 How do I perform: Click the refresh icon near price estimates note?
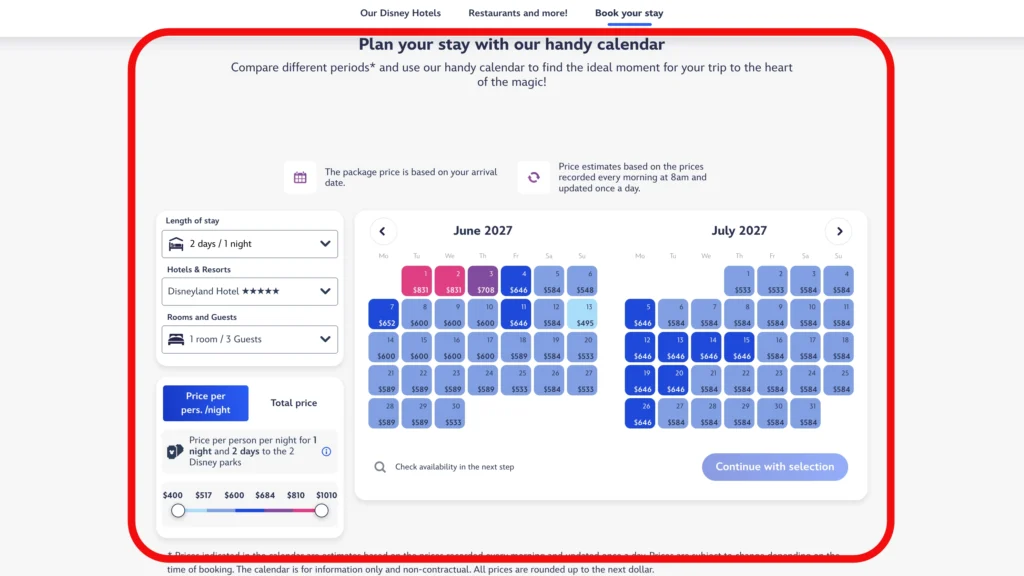[x=534, y=178]
